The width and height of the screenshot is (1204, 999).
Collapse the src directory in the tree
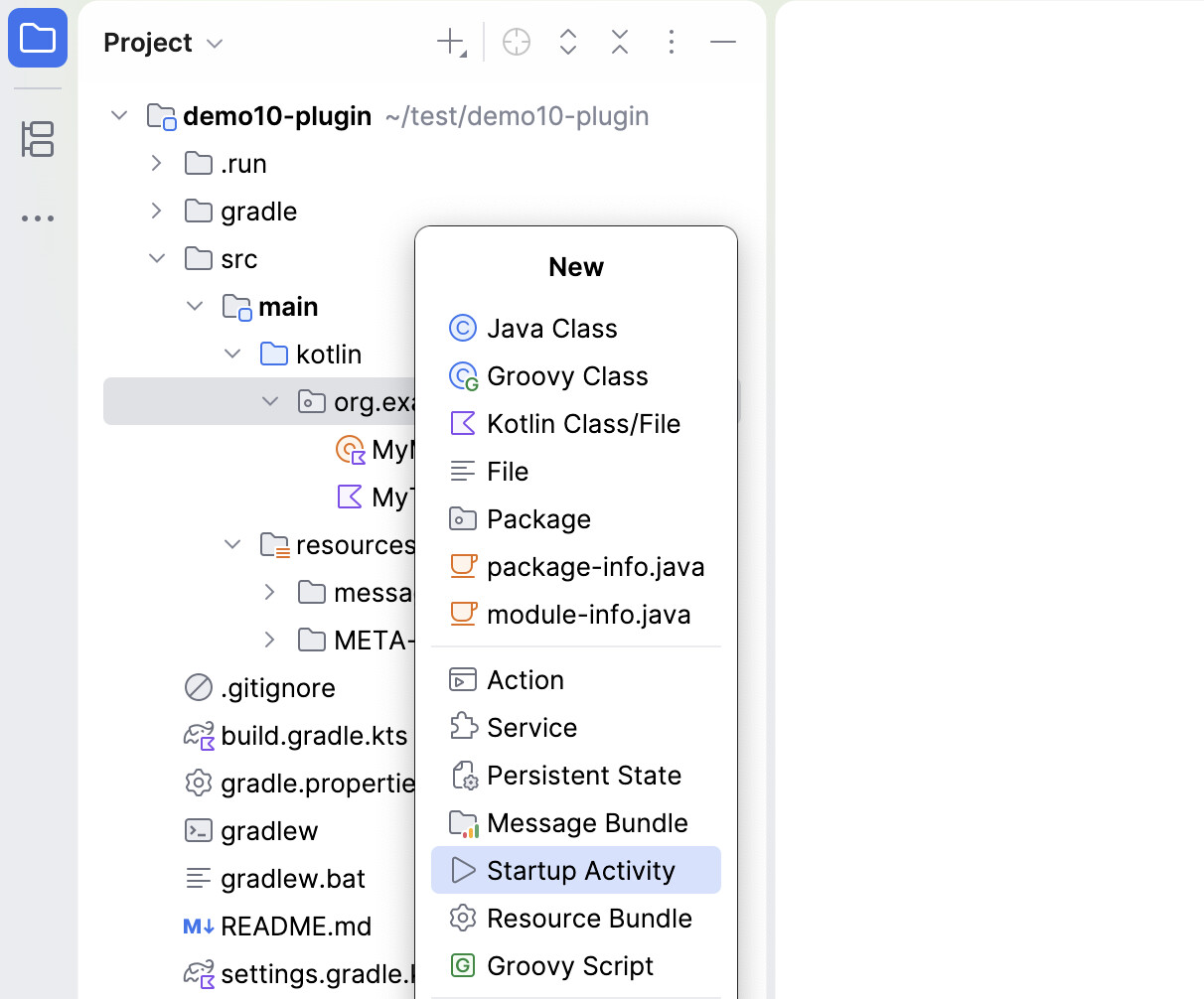(x=156, y=258)
